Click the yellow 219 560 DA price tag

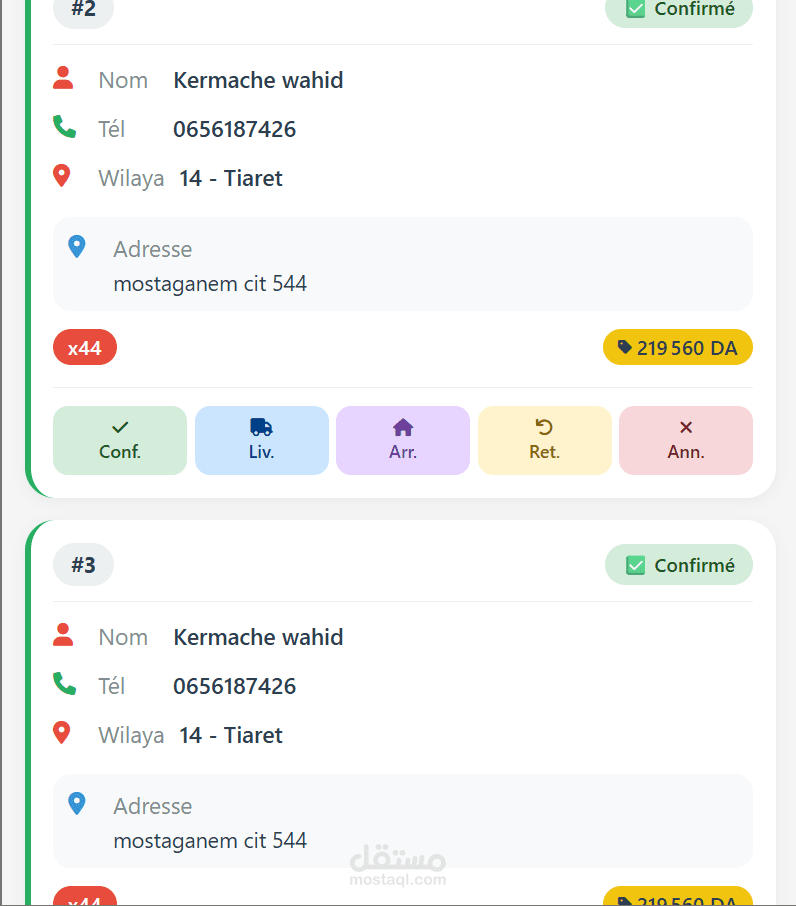(678, 348)
